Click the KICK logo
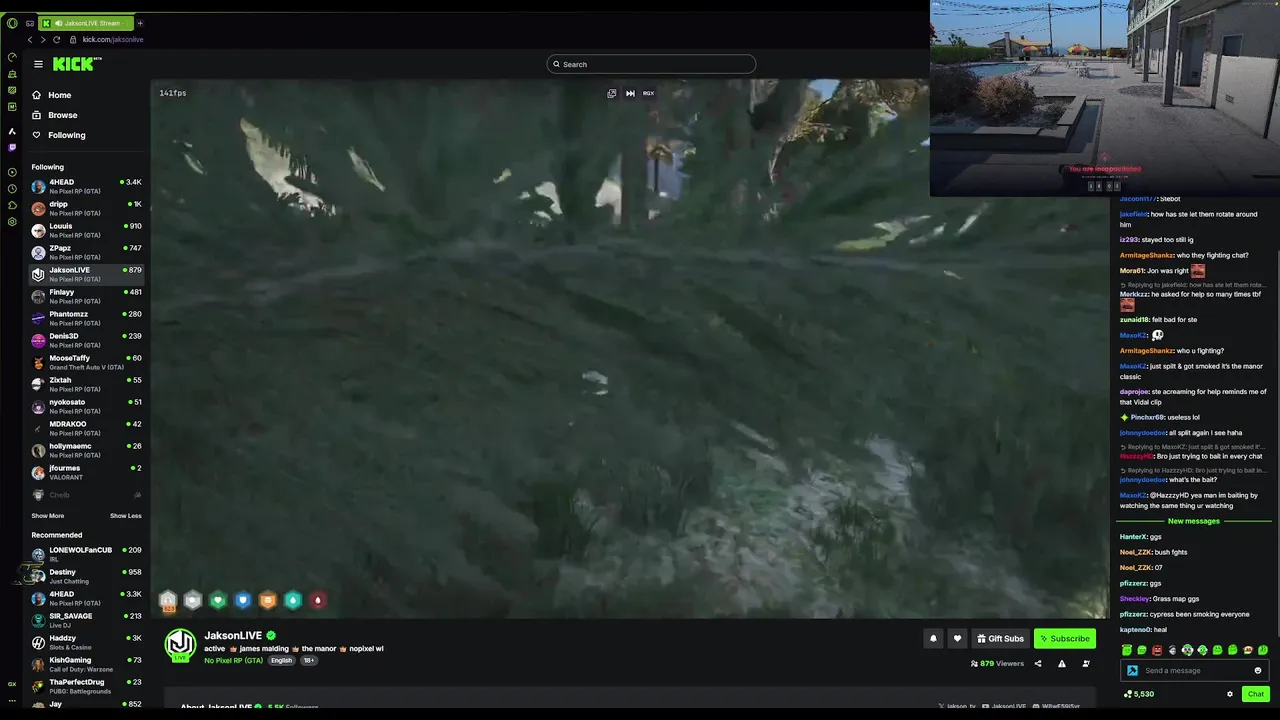The image size is (1280, 720). click(x=77, y=64)
